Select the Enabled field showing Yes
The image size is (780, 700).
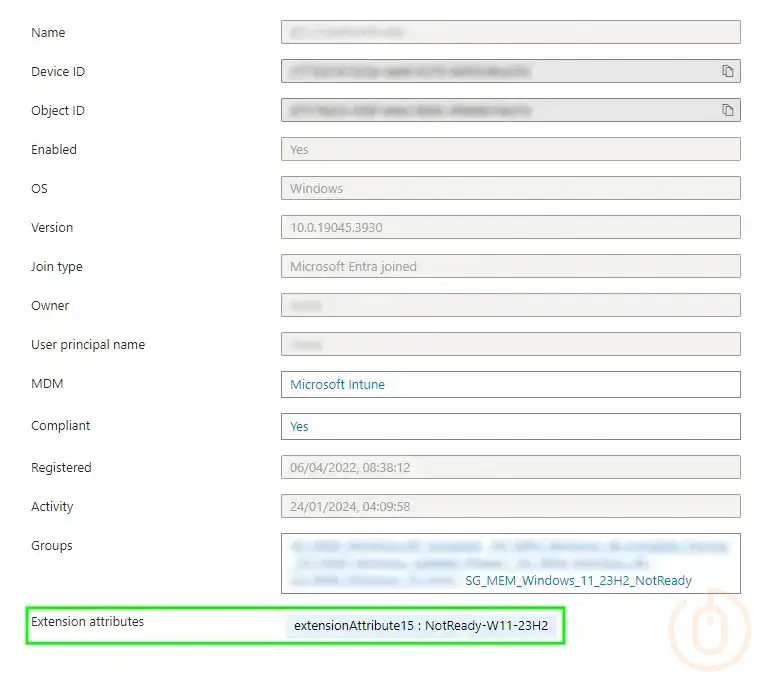[x=510, y=149]
